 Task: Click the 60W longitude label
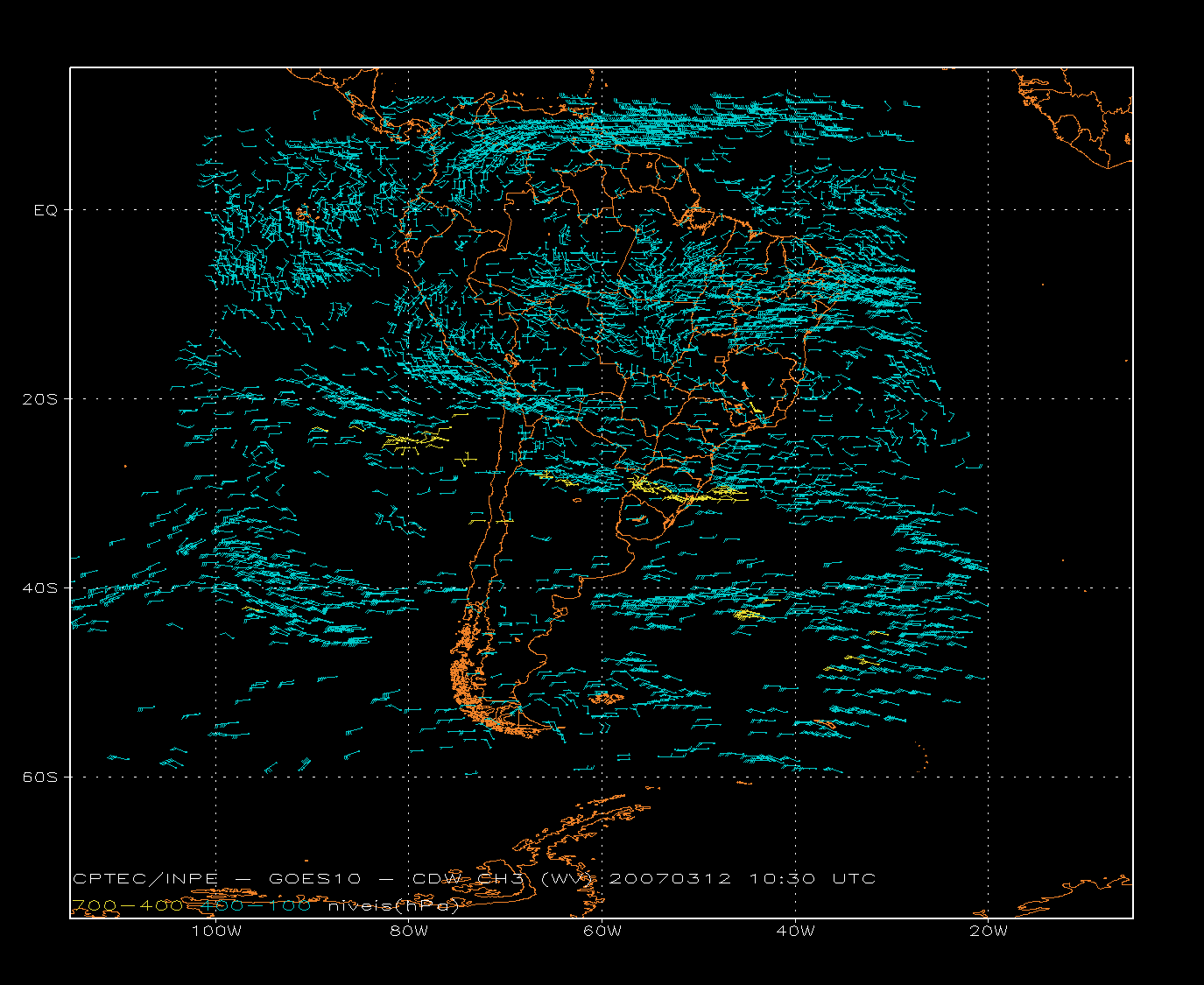point(602,931)
